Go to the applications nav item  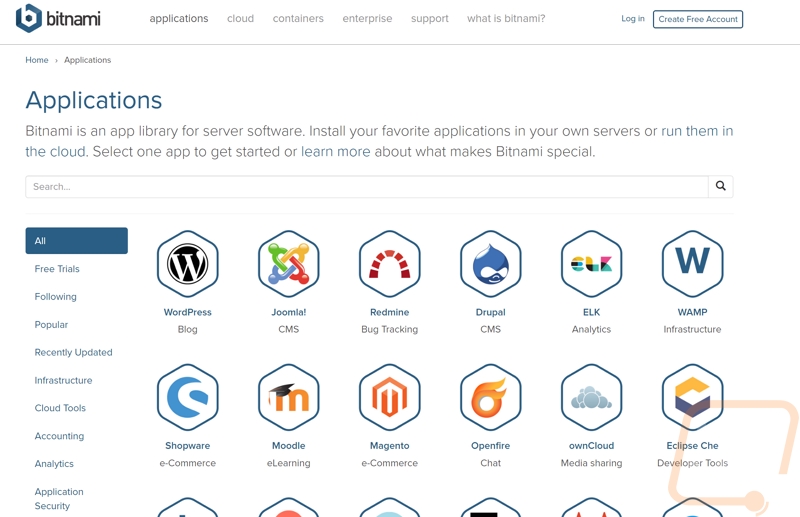[179, 18]
